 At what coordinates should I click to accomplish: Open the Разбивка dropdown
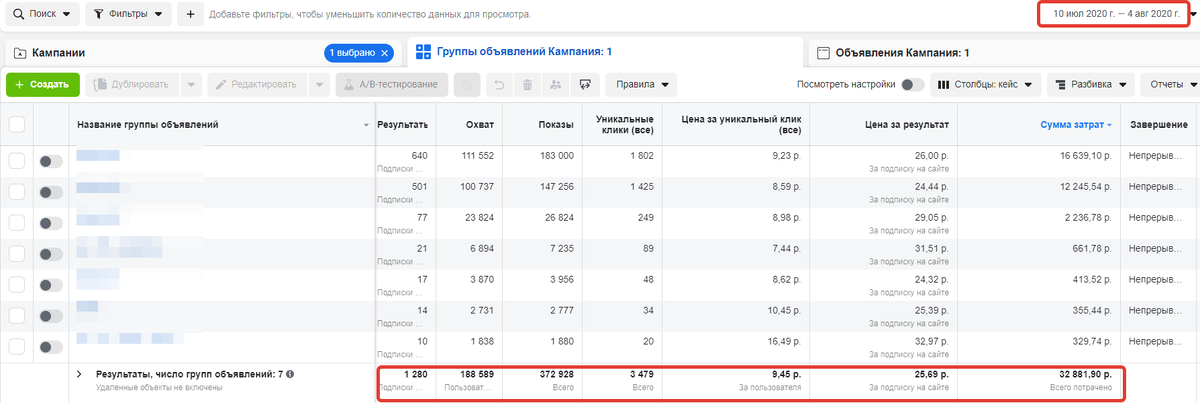[1090, 84]
